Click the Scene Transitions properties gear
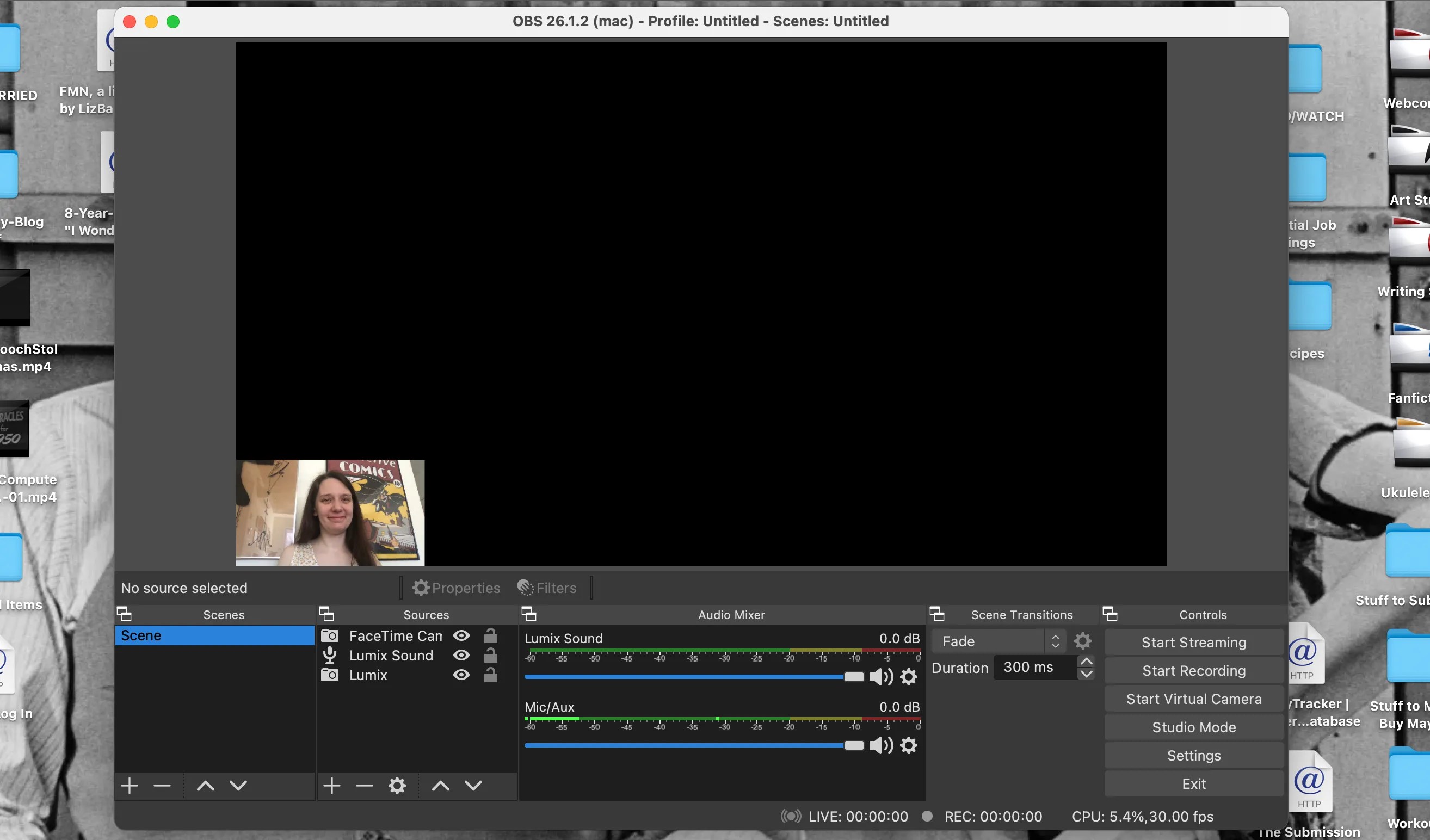Screen dimensions: 1430x840 (x=1082, y=641)
